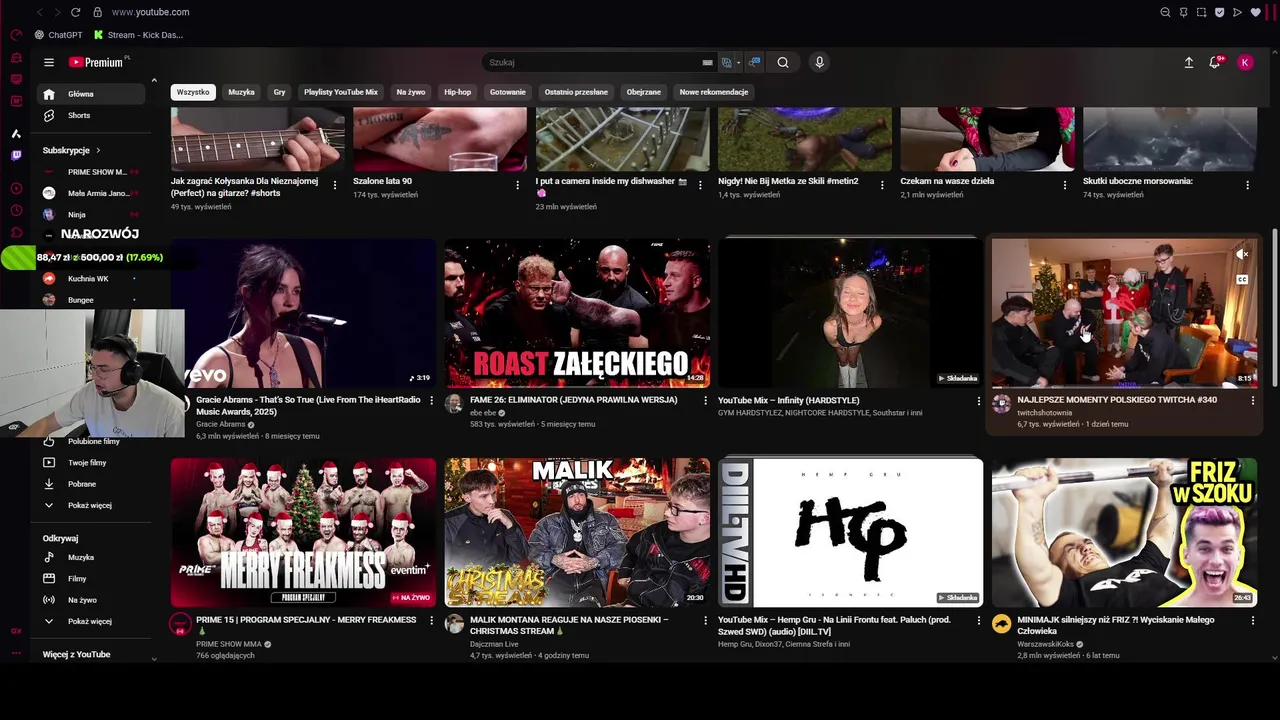This screenshot has height=720, width=1280.
Task: Open options for Szalone lata 90 short
Action: coord(517,185)
